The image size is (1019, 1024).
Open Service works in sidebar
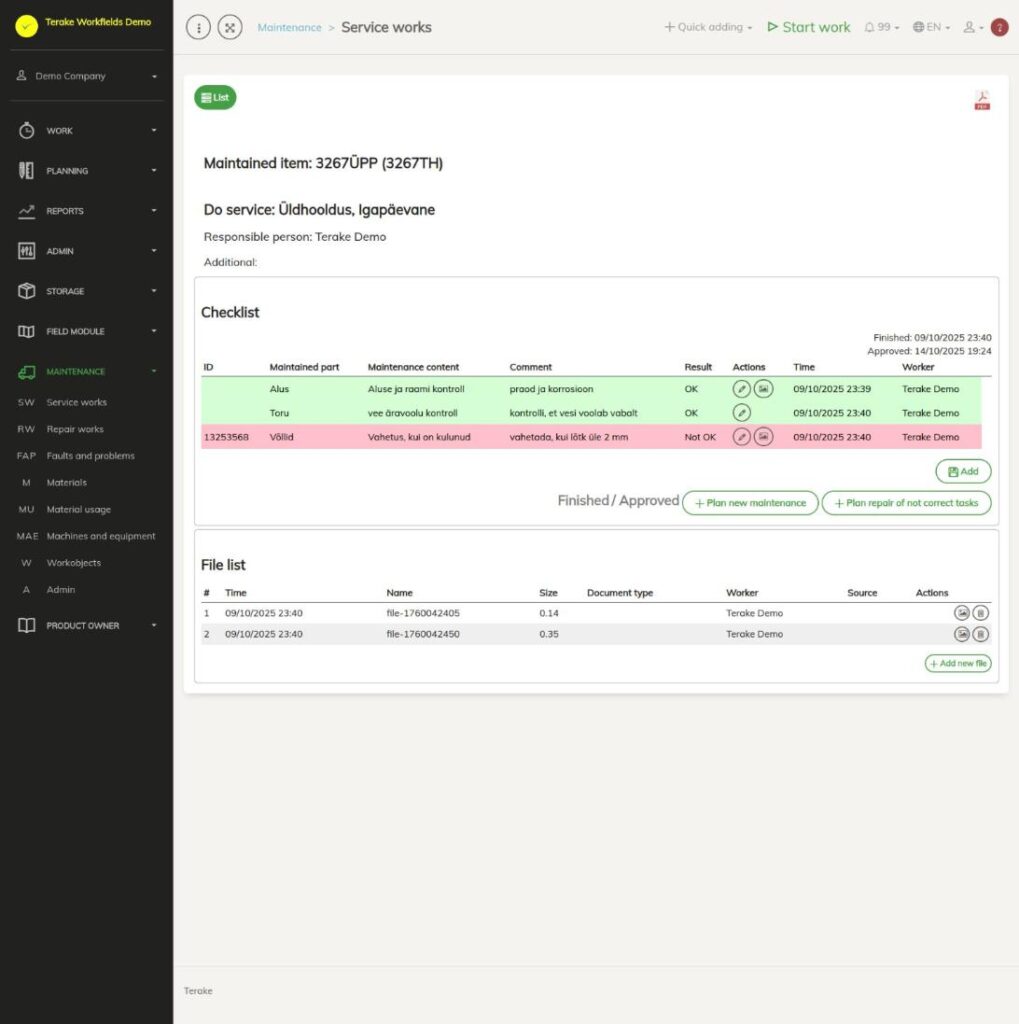tap(76, 402)
